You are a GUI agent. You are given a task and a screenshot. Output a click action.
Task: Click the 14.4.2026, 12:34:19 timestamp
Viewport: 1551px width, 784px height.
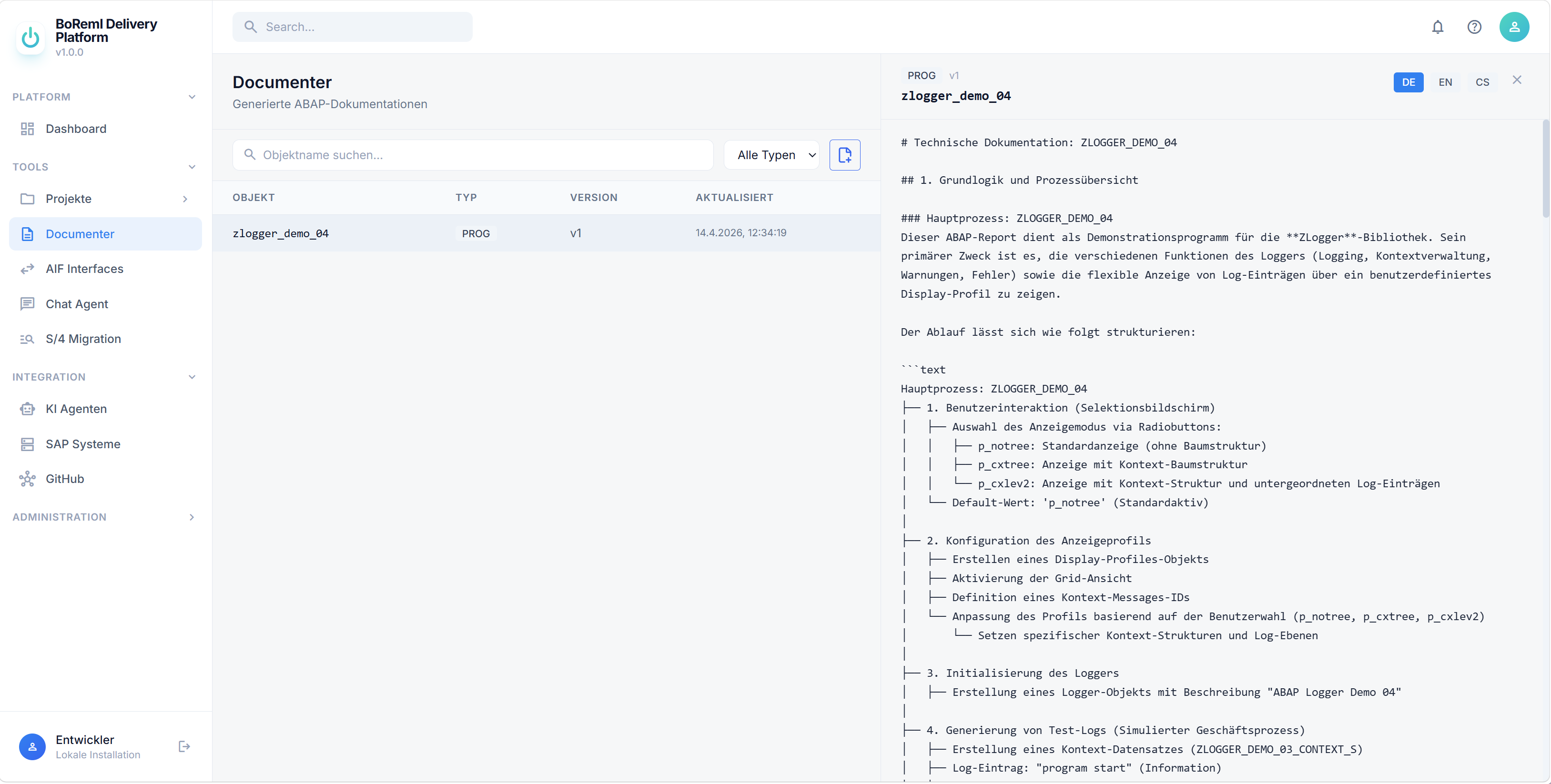pyautogui.click(x=740, y=233)
